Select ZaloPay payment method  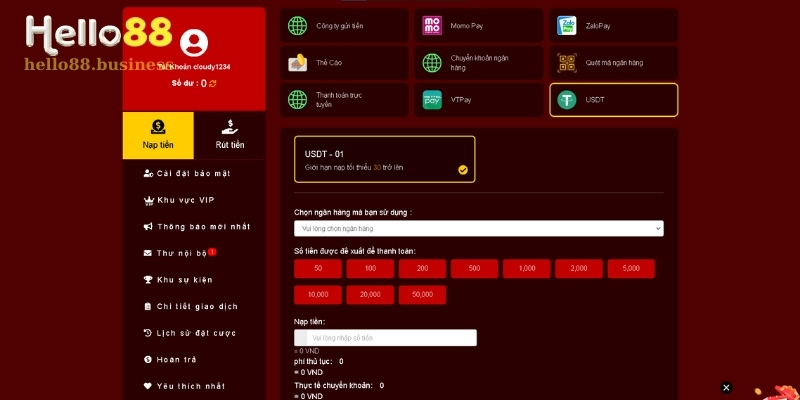point(614,26)
